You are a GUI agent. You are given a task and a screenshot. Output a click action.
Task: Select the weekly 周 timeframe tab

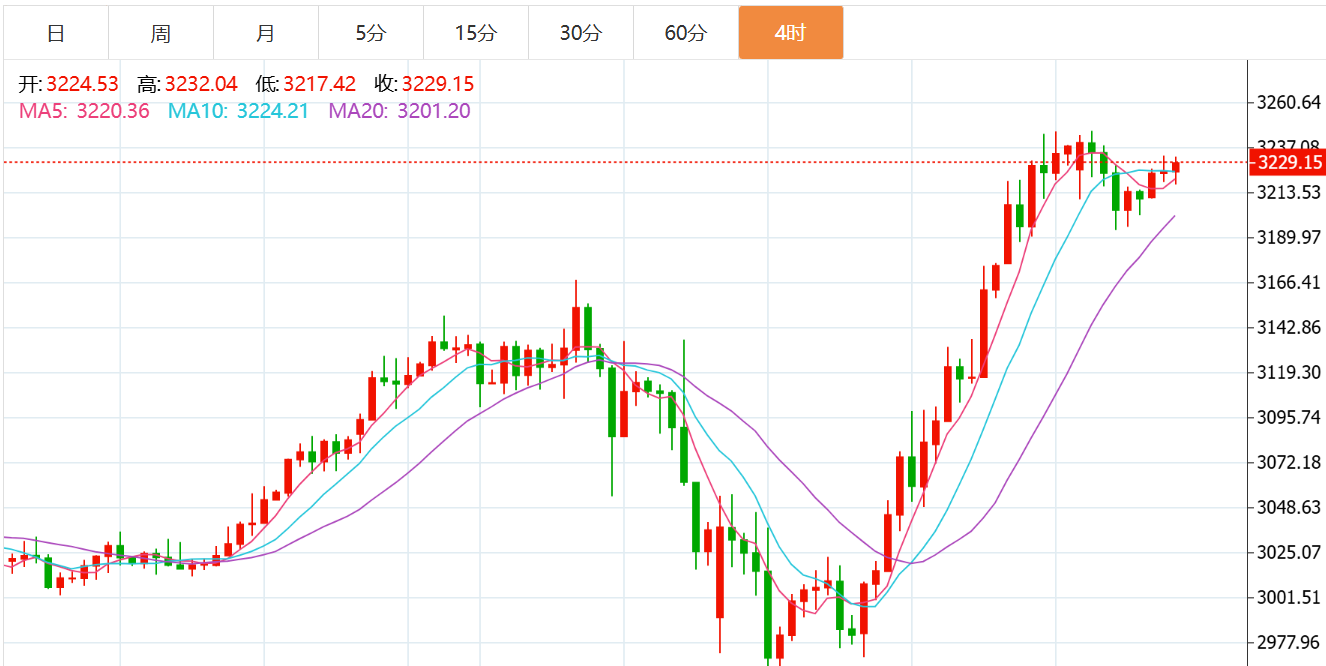click(161, 33)
